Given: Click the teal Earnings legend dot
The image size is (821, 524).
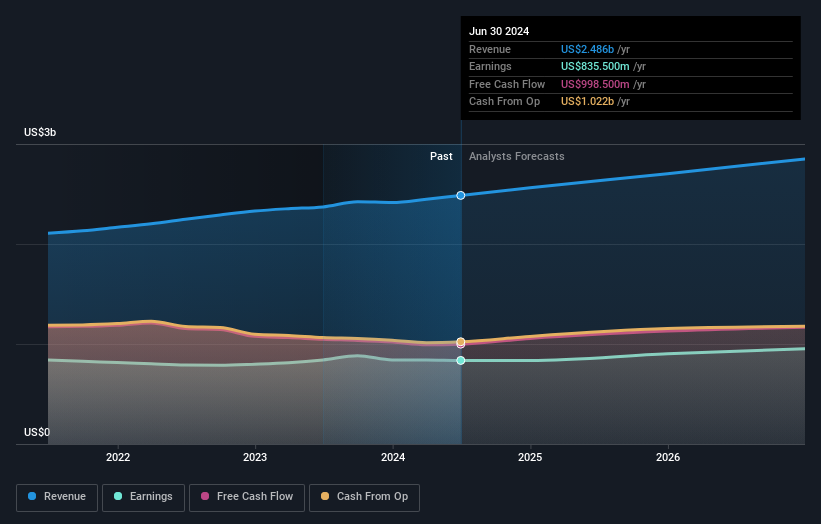Looking at the screenshot, I should (x=118, y=496).
